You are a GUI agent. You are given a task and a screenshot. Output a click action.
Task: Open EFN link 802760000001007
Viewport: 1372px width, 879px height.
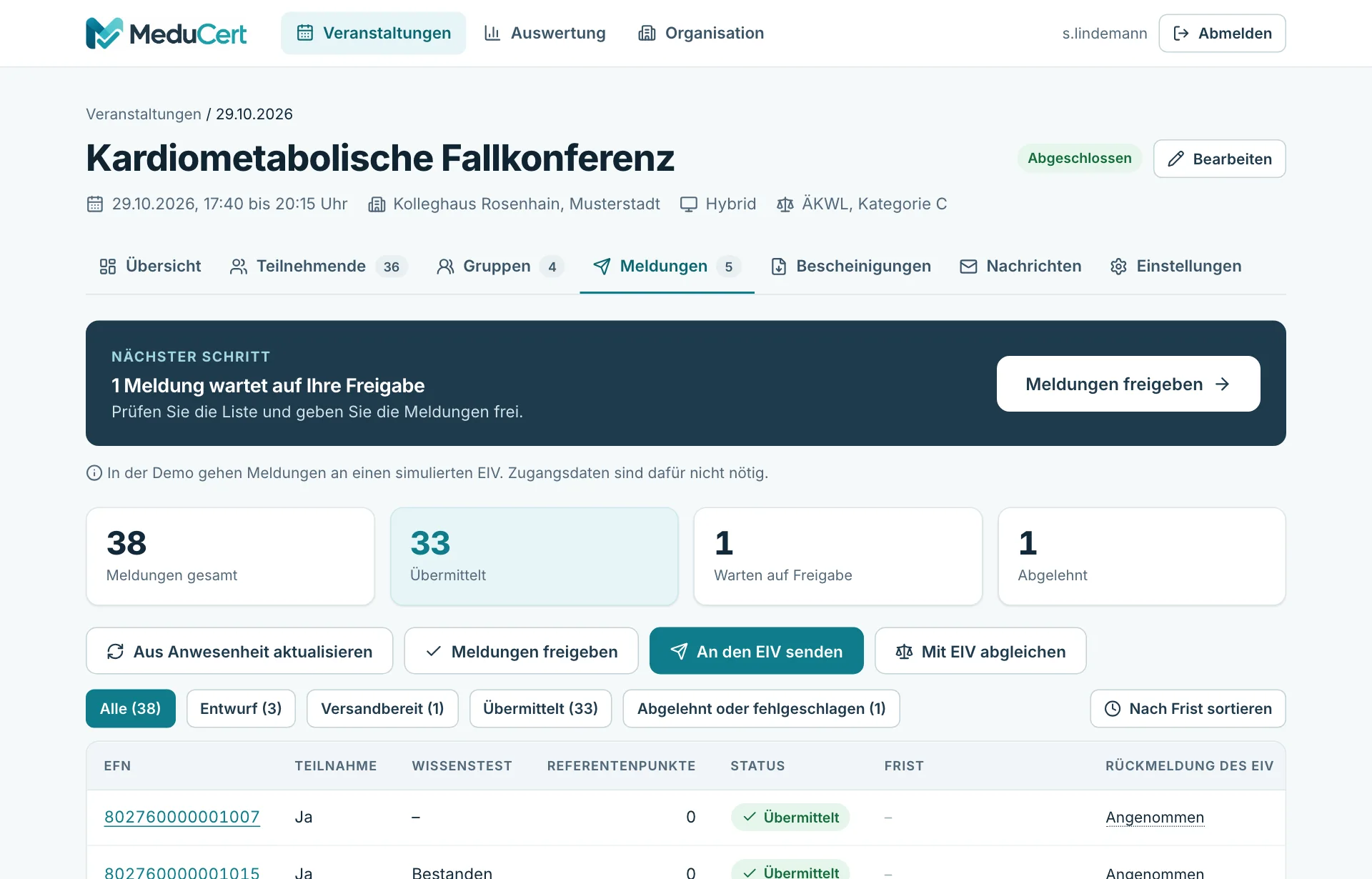tap(182, 818)
